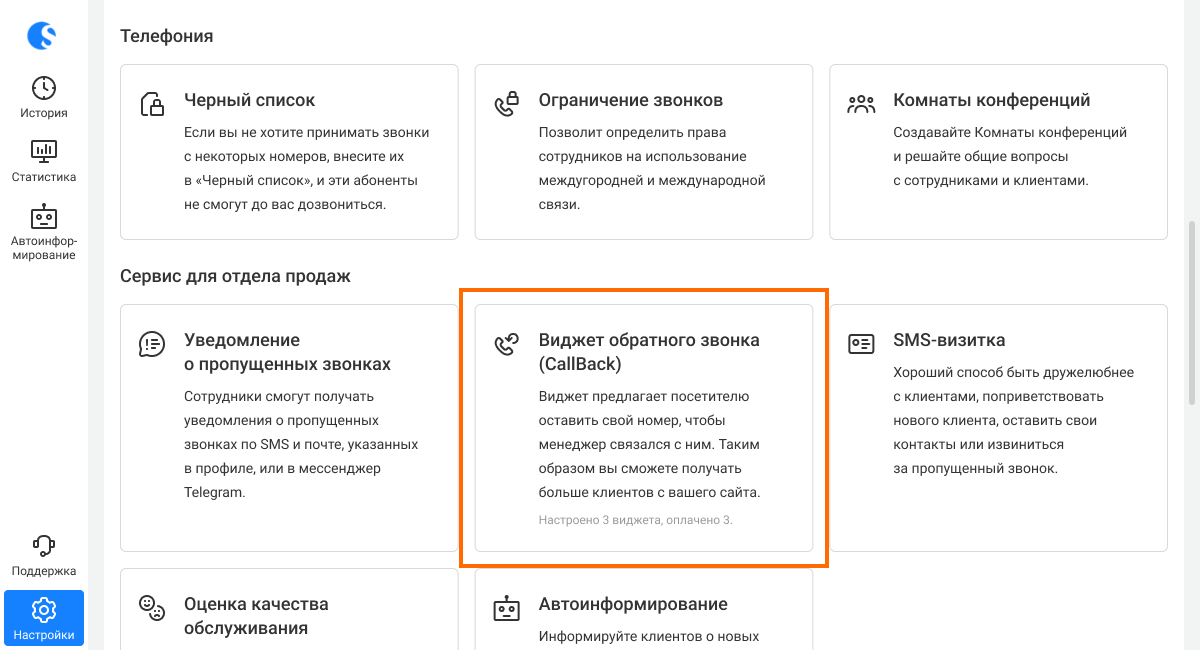Image resolution: width=1200 pixels, height=650 pixels.
Task: Click the robot icon for Автоинформирование in the sidebar
Action: pos(44,216)
